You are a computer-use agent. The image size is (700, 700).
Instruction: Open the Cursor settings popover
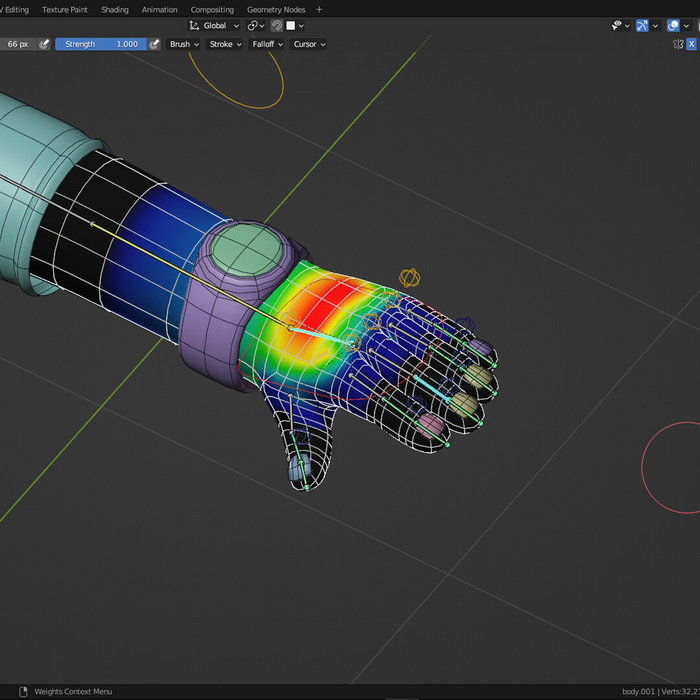tap(308, 44)
